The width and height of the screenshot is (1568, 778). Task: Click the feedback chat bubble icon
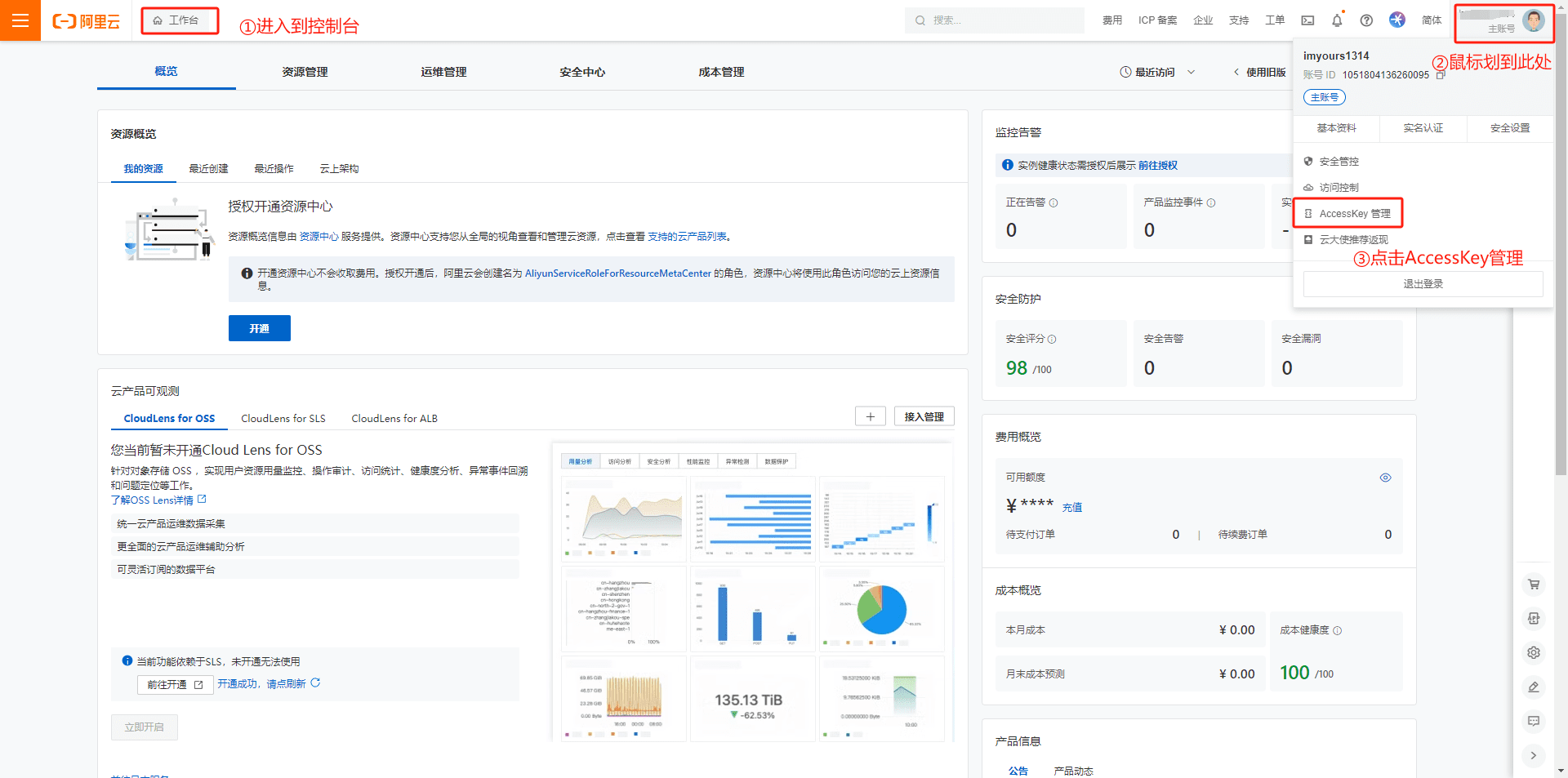click(1534, 721)
